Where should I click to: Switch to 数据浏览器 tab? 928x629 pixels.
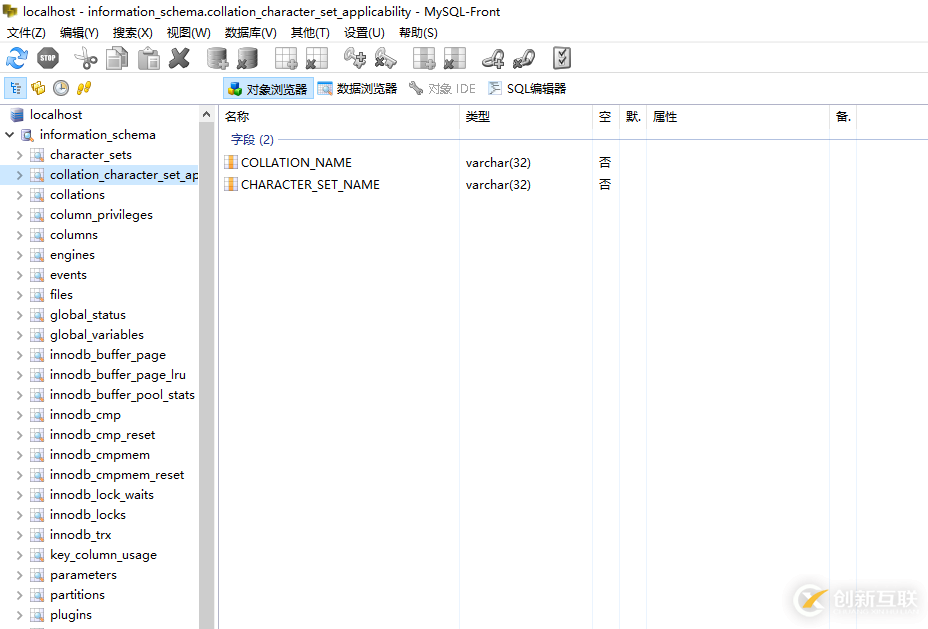(x=357, y=89)
